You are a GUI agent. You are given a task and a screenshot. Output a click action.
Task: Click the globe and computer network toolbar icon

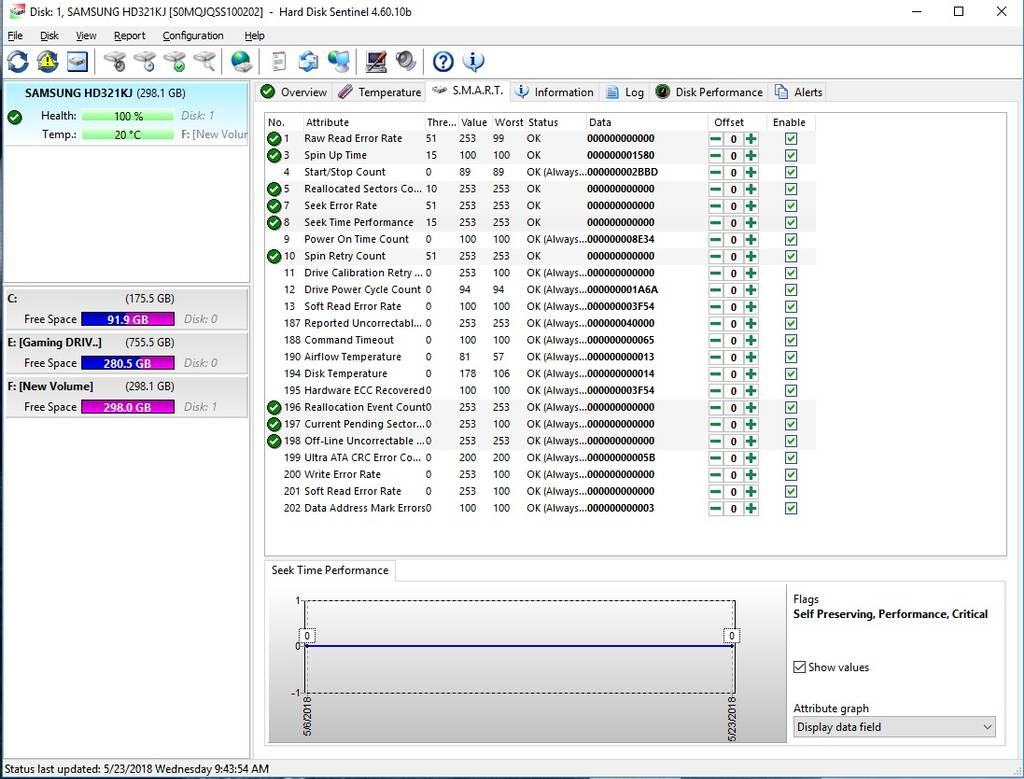pyautogui.click(x=339, y=61)
